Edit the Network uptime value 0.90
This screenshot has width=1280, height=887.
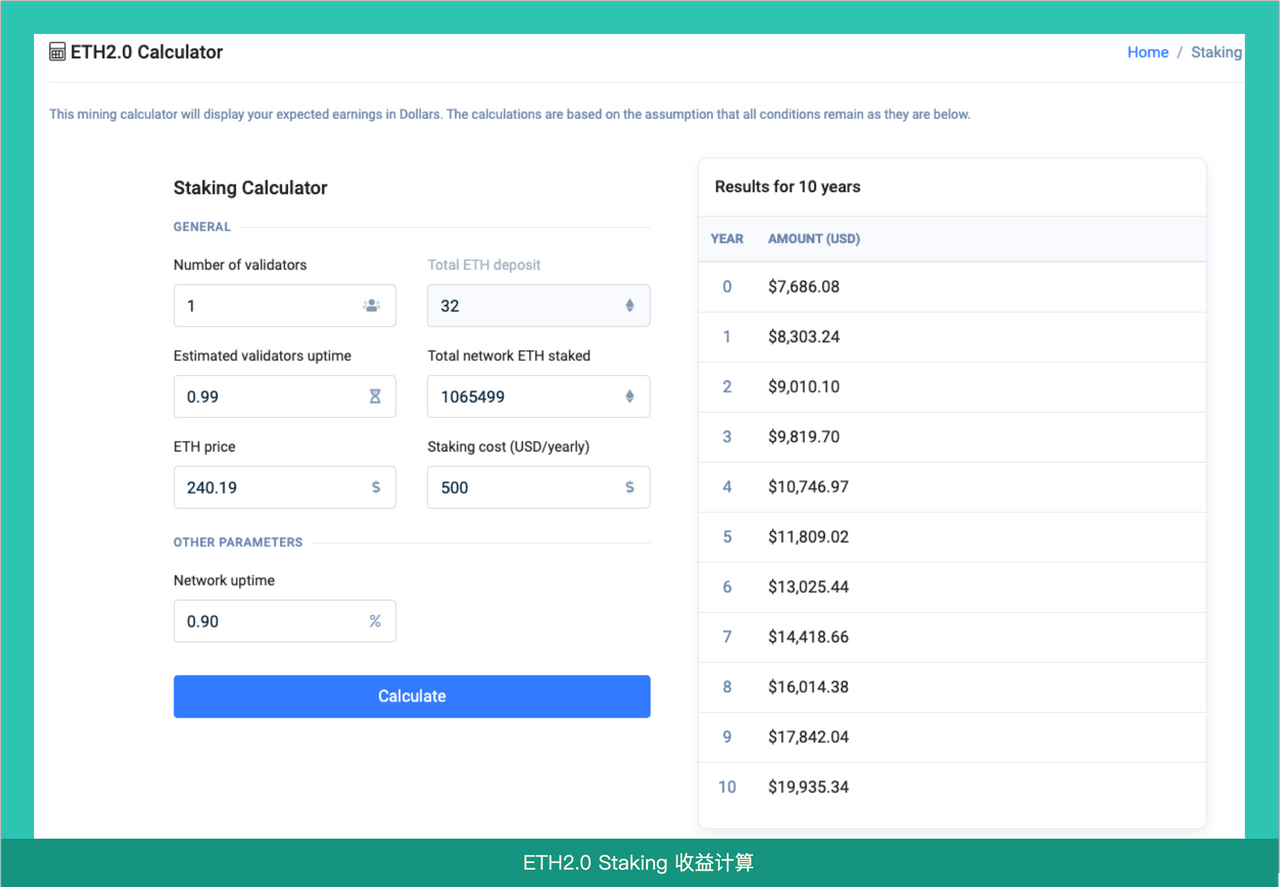285,621
